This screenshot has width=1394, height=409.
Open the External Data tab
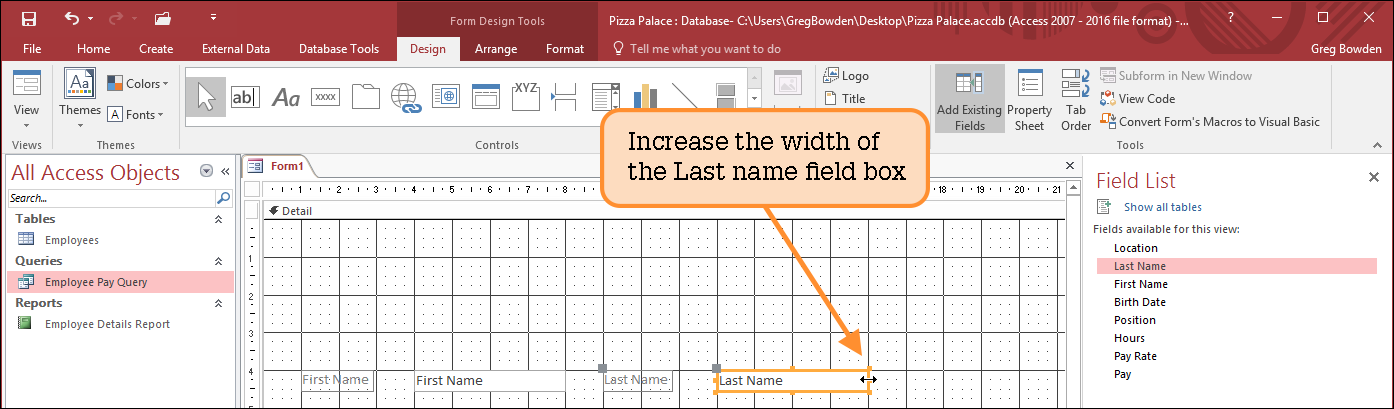(236, 48)
